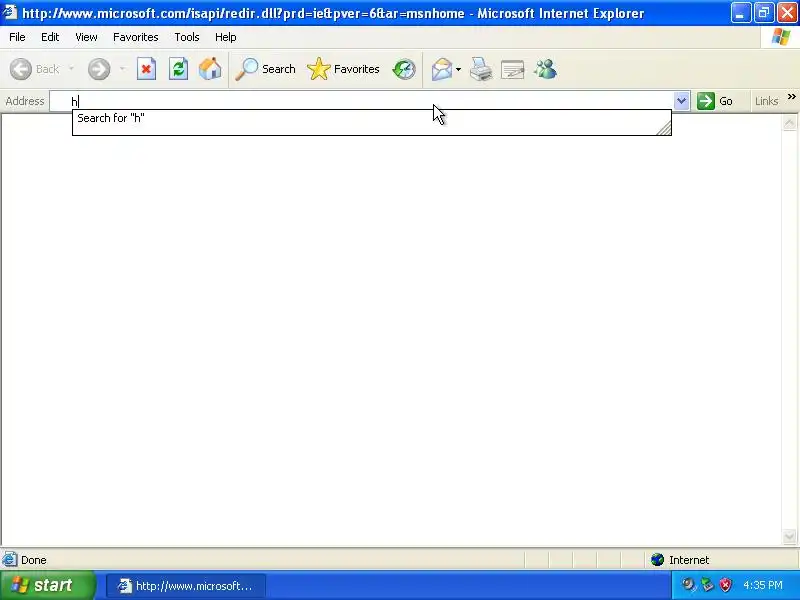Click the first grey system tray icon
800x600 pixels.
tap(688, 585)
